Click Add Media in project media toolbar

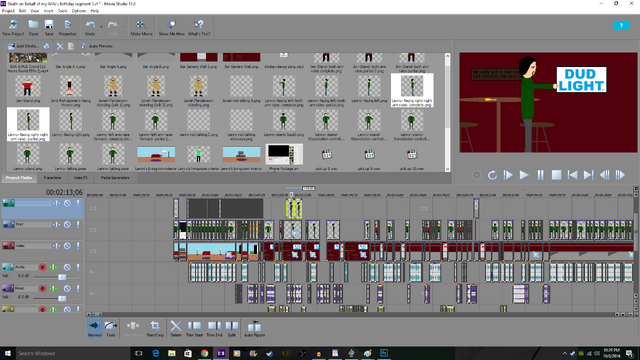23,46
